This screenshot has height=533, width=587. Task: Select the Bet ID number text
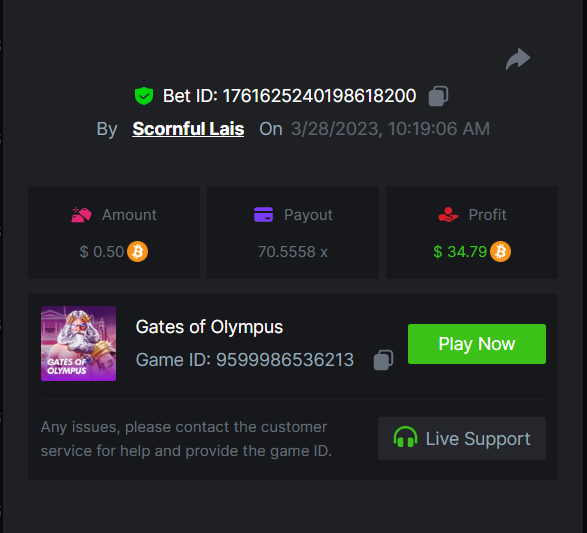point(319,96)
